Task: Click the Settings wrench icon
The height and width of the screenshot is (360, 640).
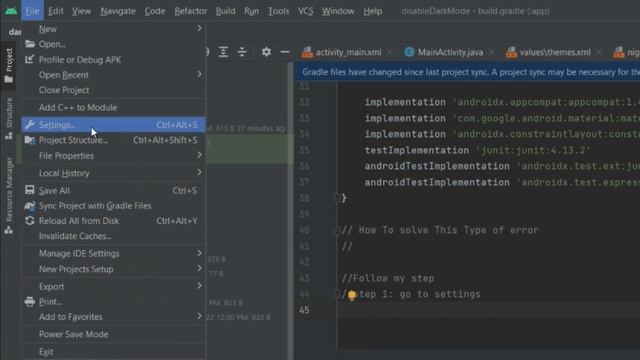Action: pyautogui.click(x=29, y=124)
